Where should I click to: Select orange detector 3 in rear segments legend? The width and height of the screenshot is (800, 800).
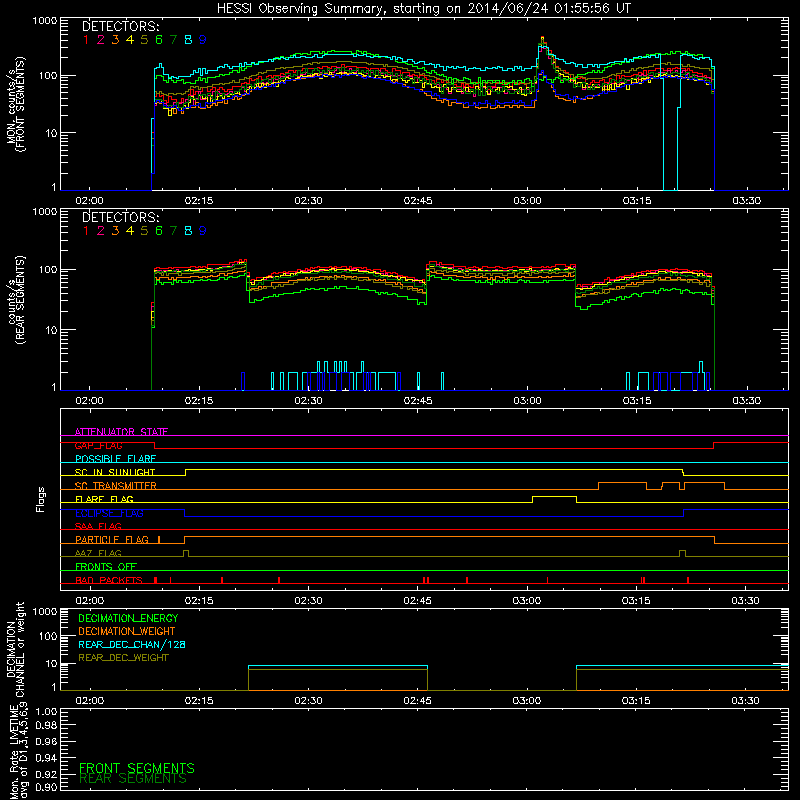(115, 231)
